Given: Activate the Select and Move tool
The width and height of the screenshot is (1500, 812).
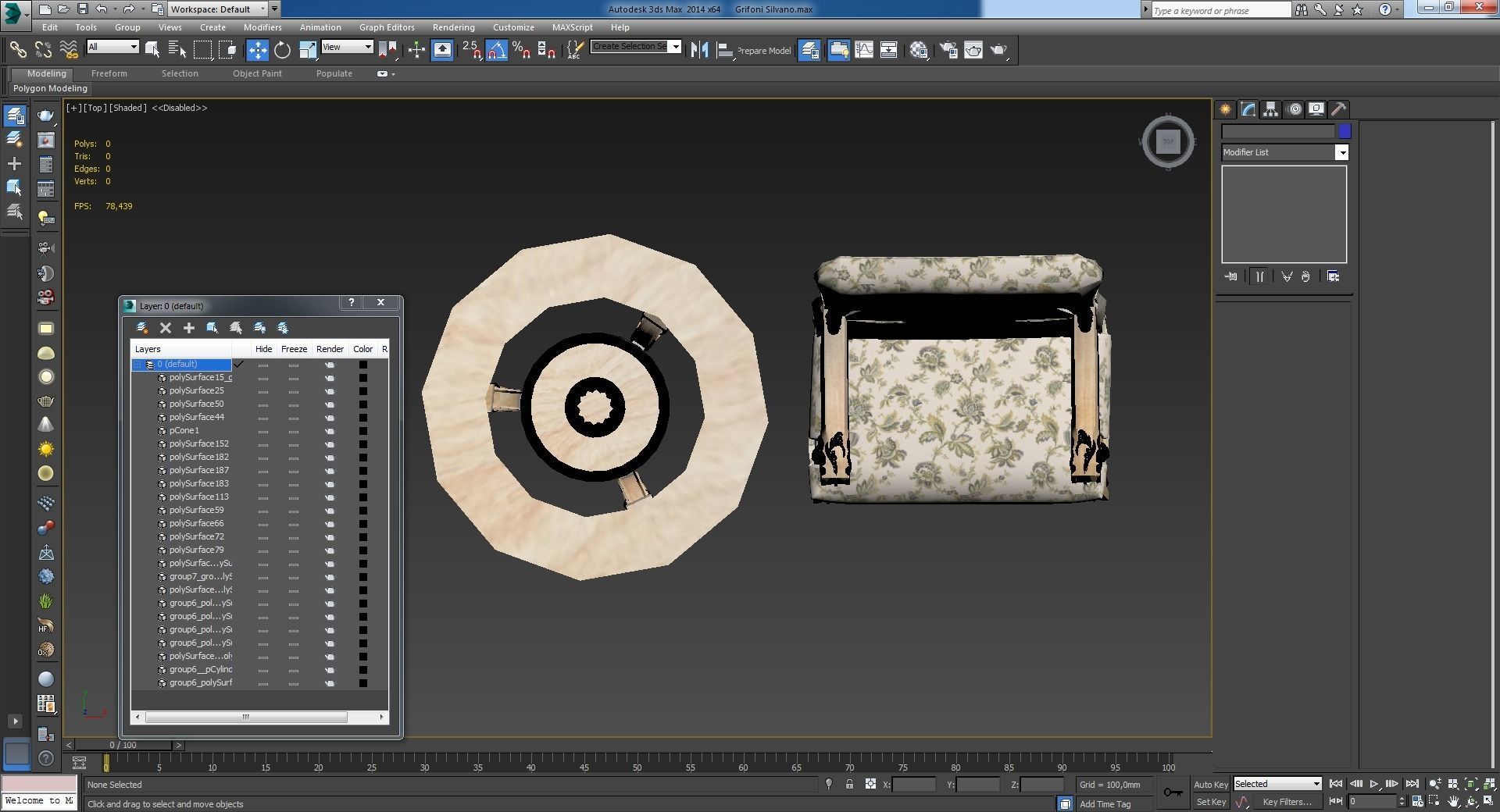Looking at the screenshot, I should pyautogui.click(x=257, y=50).
